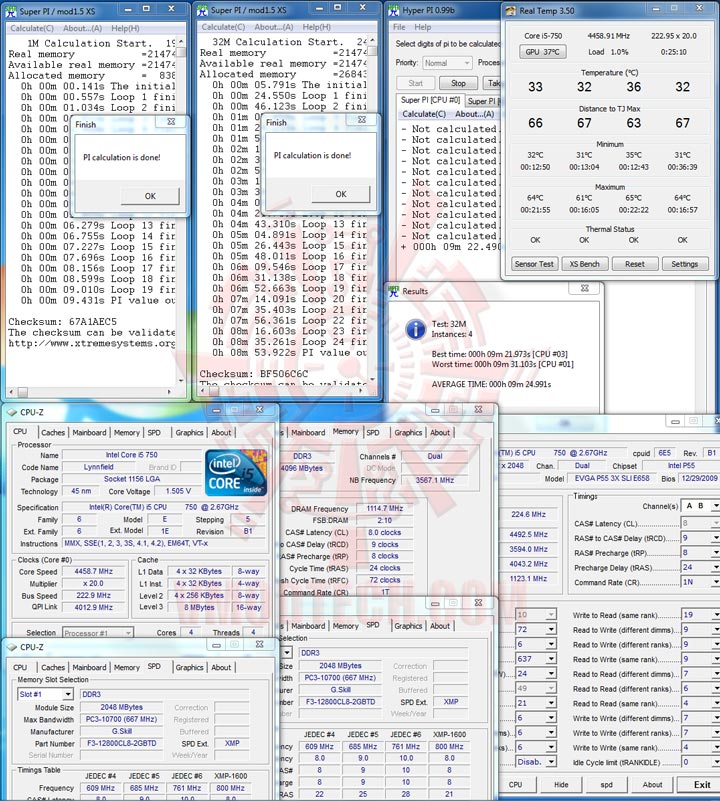Click the Sensor Test button
Viewport: 720px width, 801px height.
pyautogui.click(x=534, y=264)
